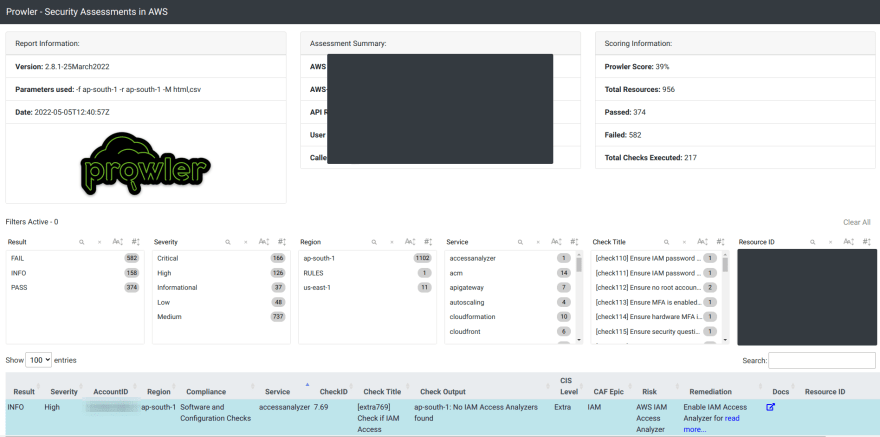Sort Service filter by count
880x437 pixels.
(574, 242)
